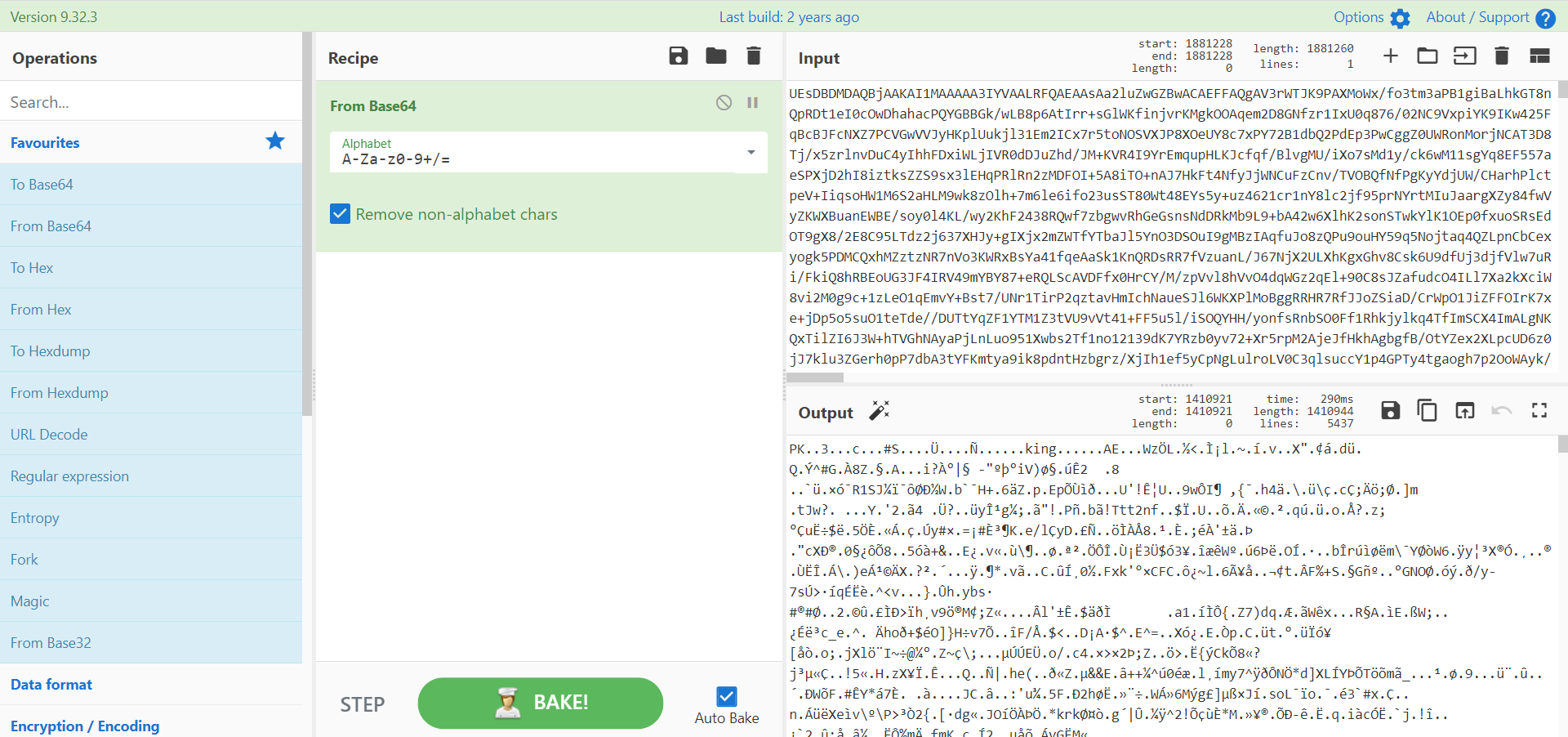Toggle Auto Bake checkbox
Image resolution: width=1568 pixels, height=737 pixels.
click(726, 696)
